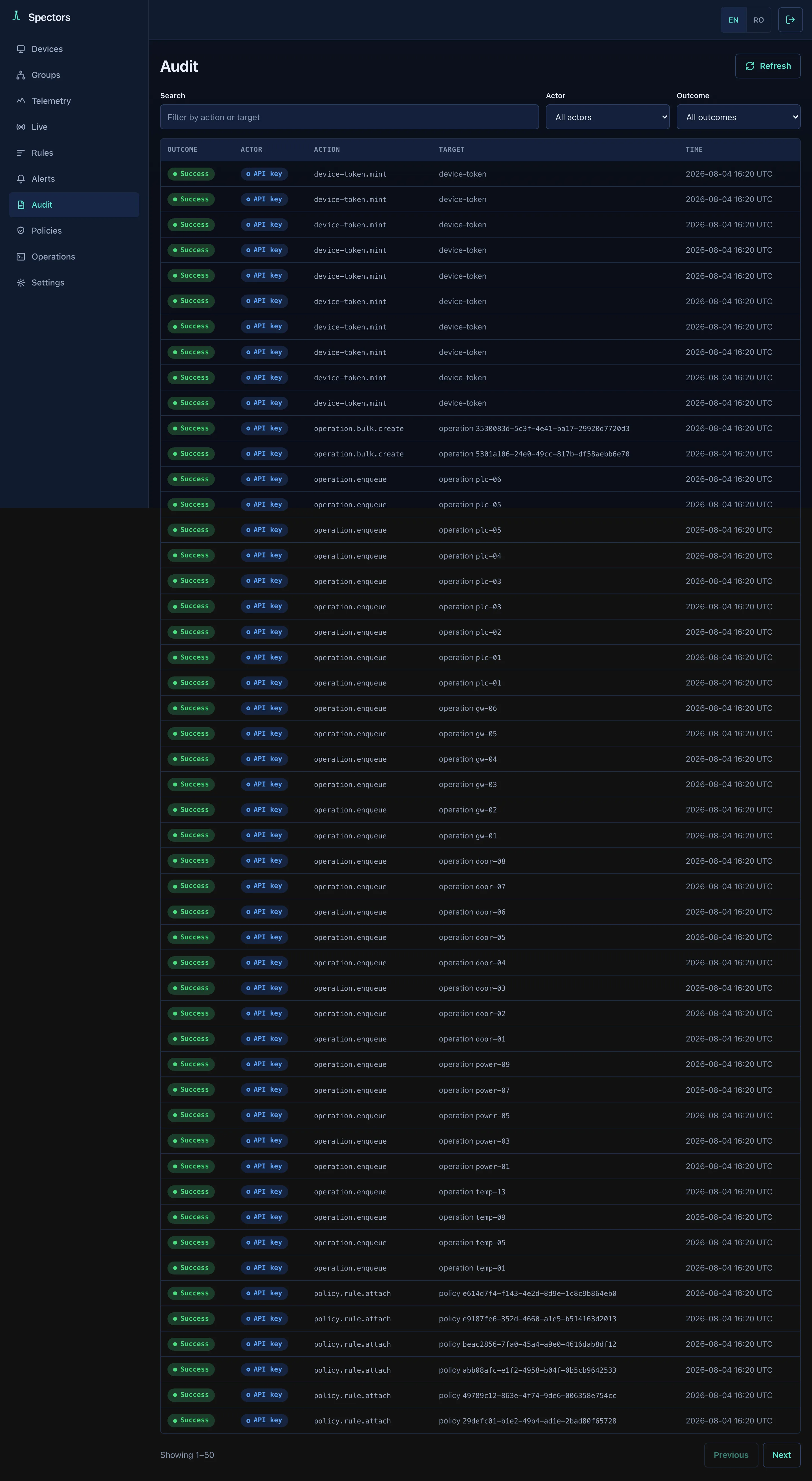
Task: Click the ACTOR column header
Action: (x=251, y=150)
